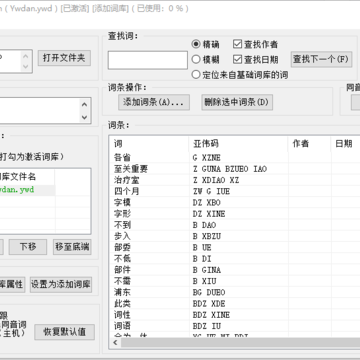Sort by the 日期 column header

(x=345, y=144)
